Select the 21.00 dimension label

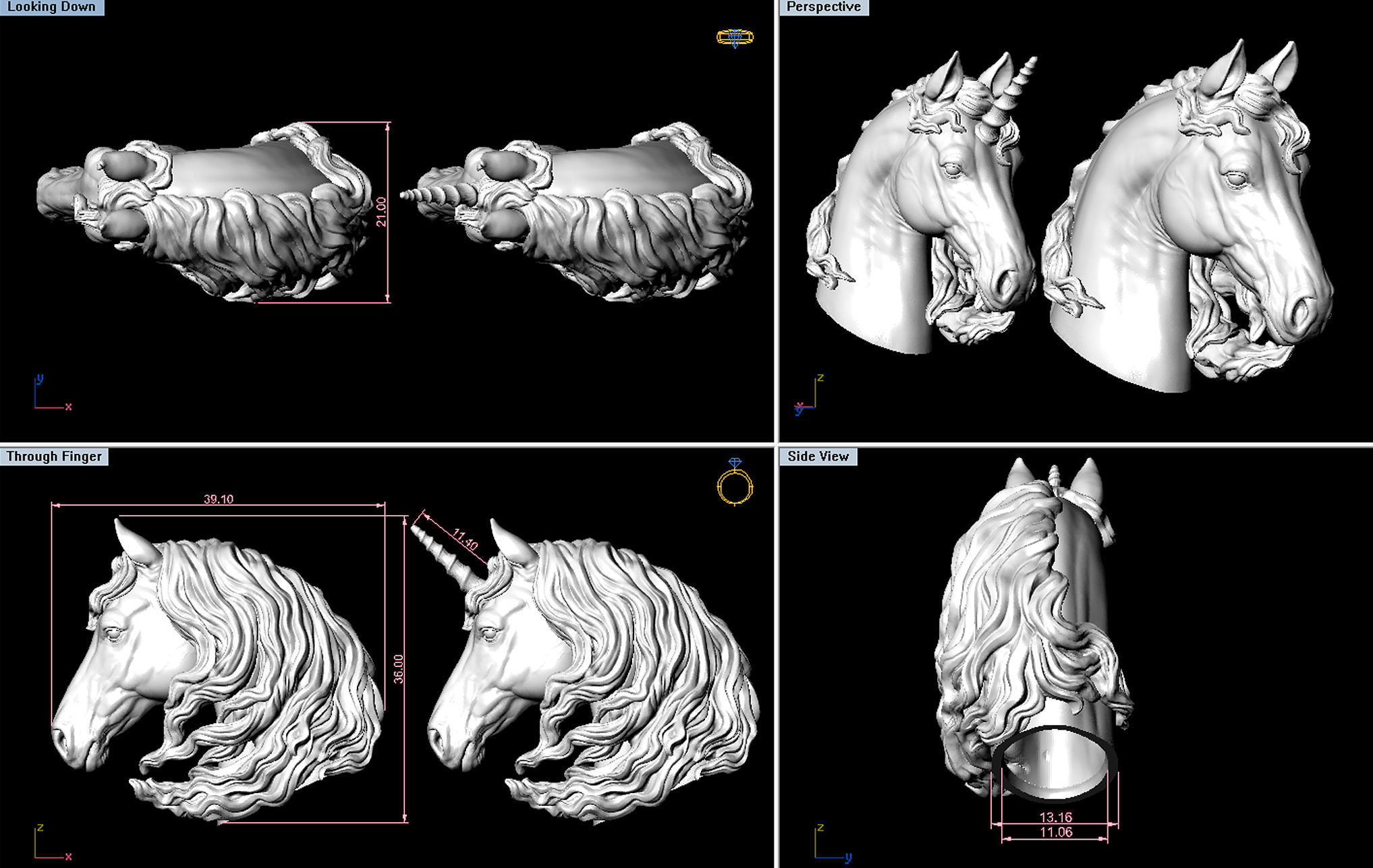point(381,212)
